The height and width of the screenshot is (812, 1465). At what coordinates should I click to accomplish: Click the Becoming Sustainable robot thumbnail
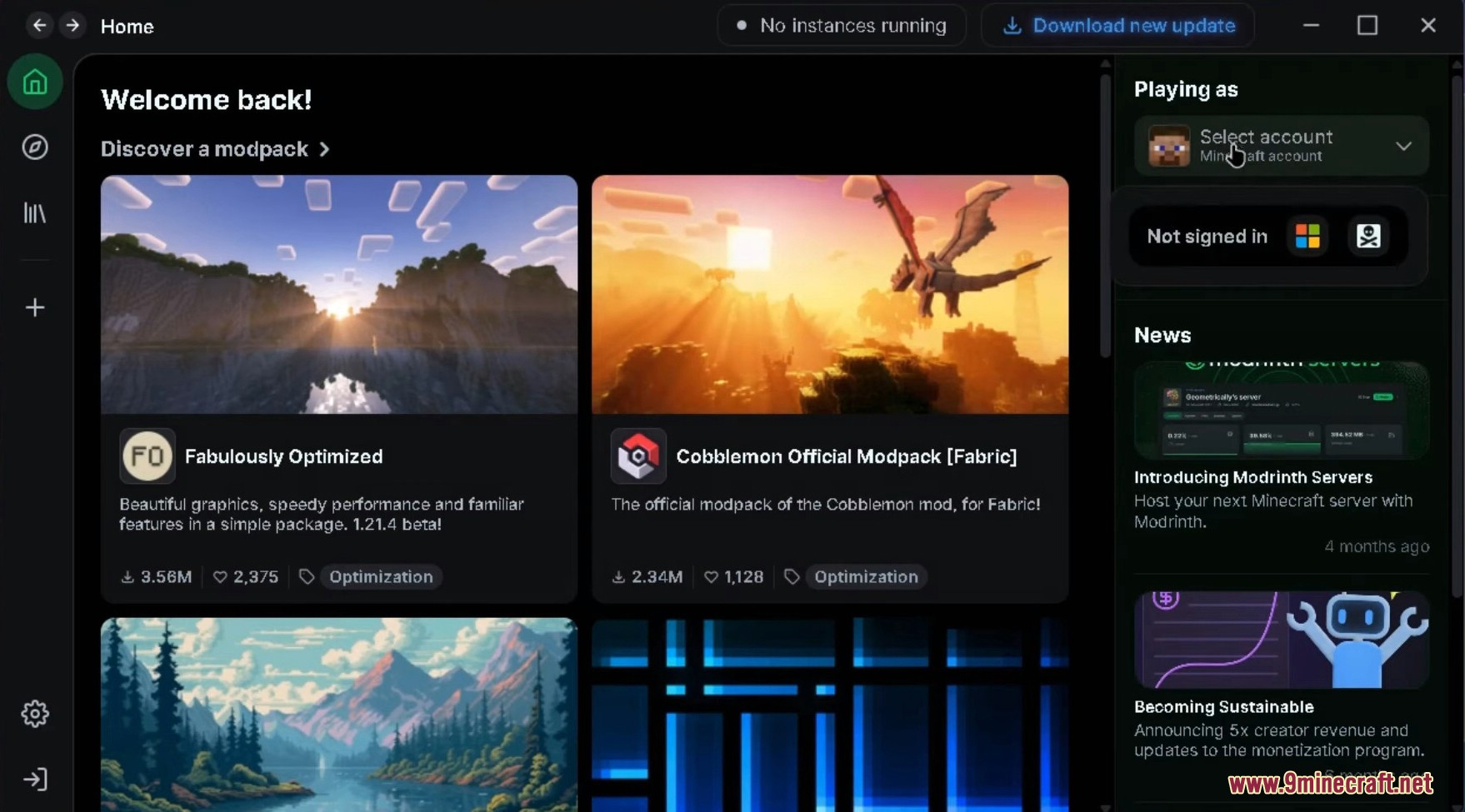pos(1282,640)
